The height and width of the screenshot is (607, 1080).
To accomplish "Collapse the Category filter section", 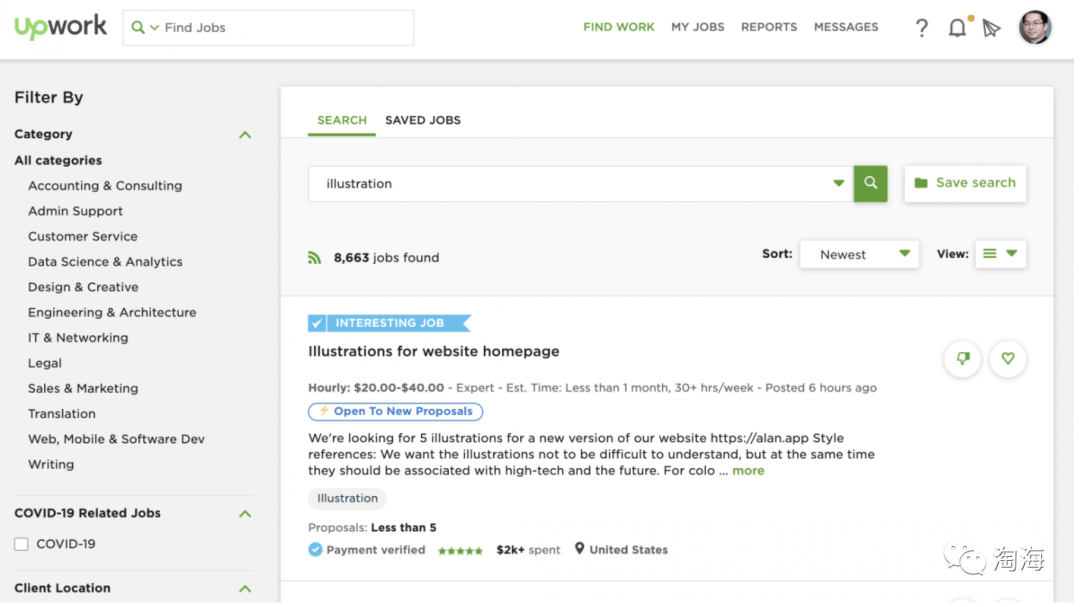I will (x=245, y=135).
